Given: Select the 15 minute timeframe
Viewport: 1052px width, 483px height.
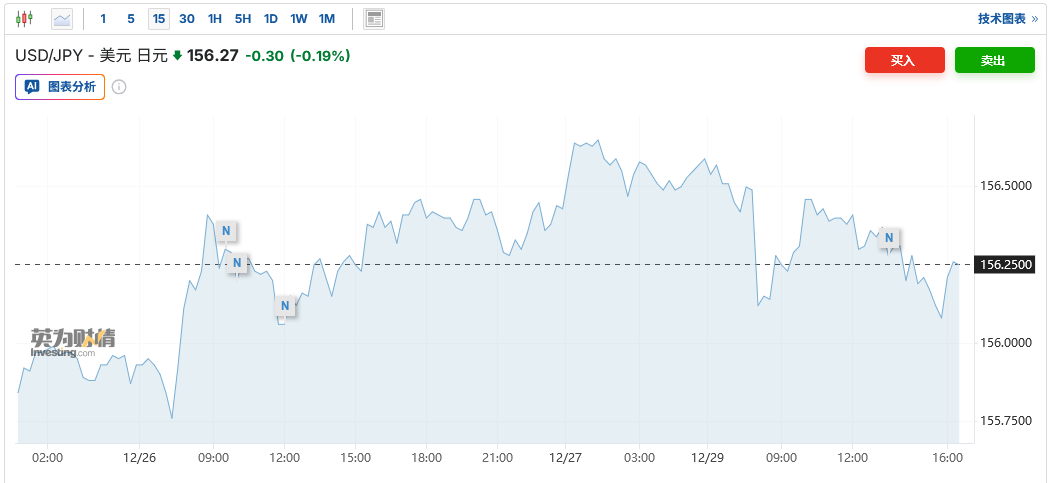Looking at the screenshot, I should click(x=159, y=18).
